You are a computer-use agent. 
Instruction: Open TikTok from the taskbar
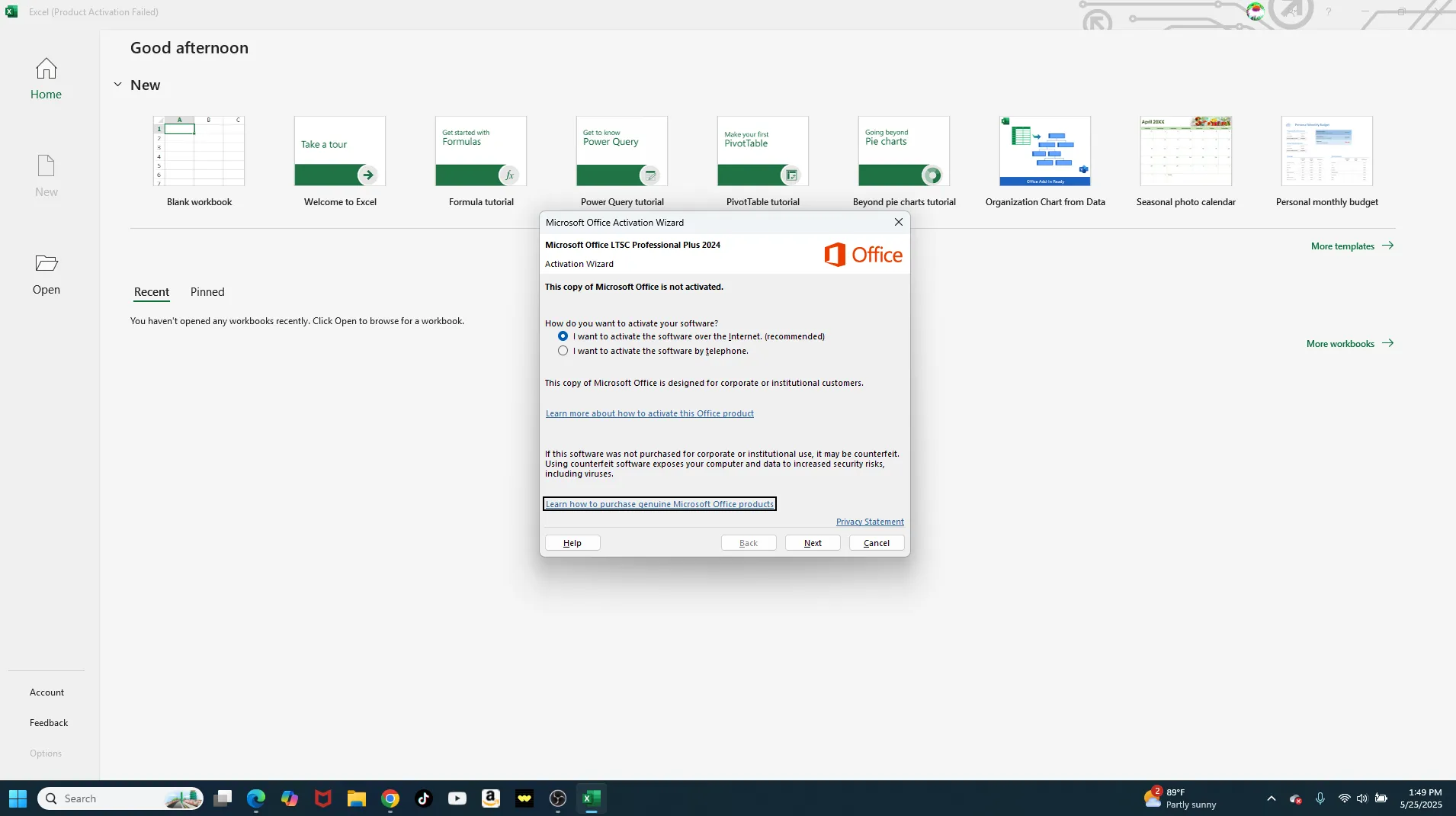click(424, 798)
